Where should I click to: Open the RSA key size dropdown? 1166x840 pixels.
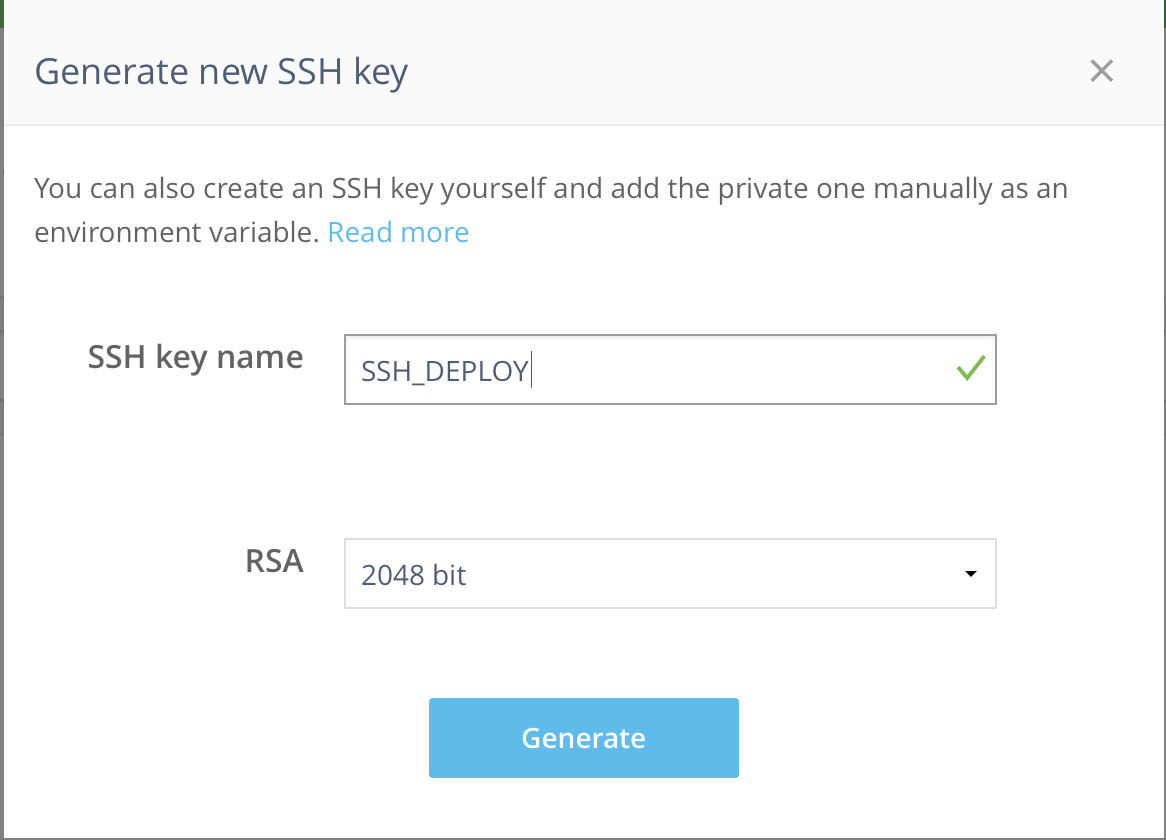(670, 575)
